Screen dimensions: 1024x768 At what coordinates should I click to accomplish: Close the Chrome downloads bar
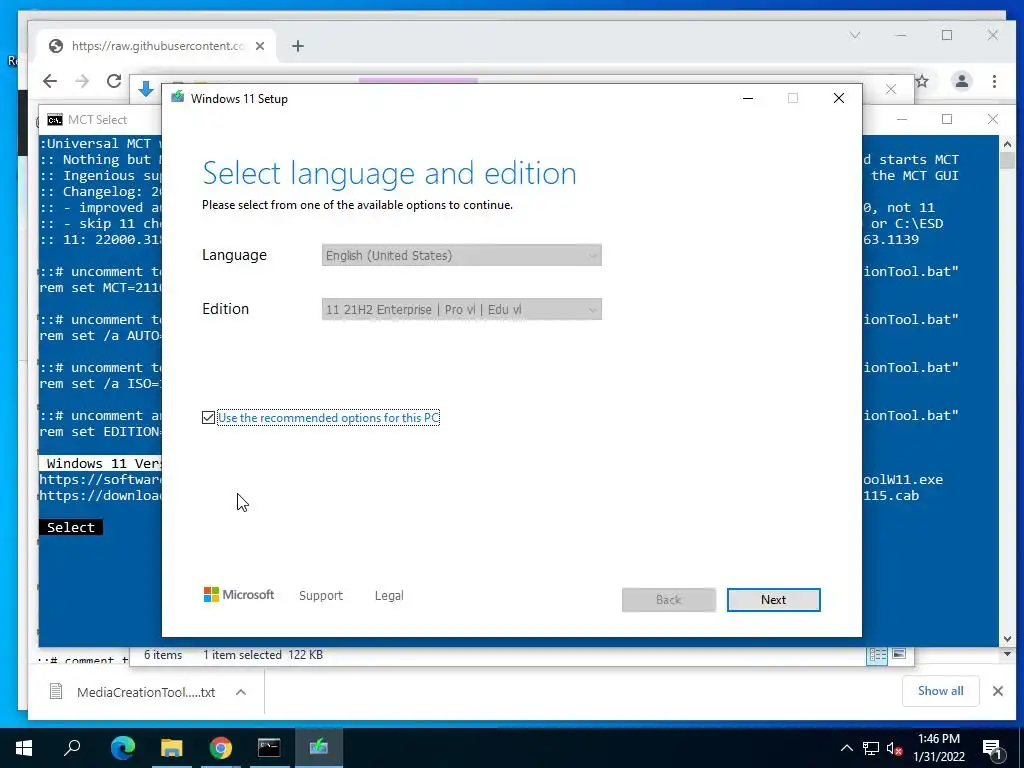[x=998, y=691]
